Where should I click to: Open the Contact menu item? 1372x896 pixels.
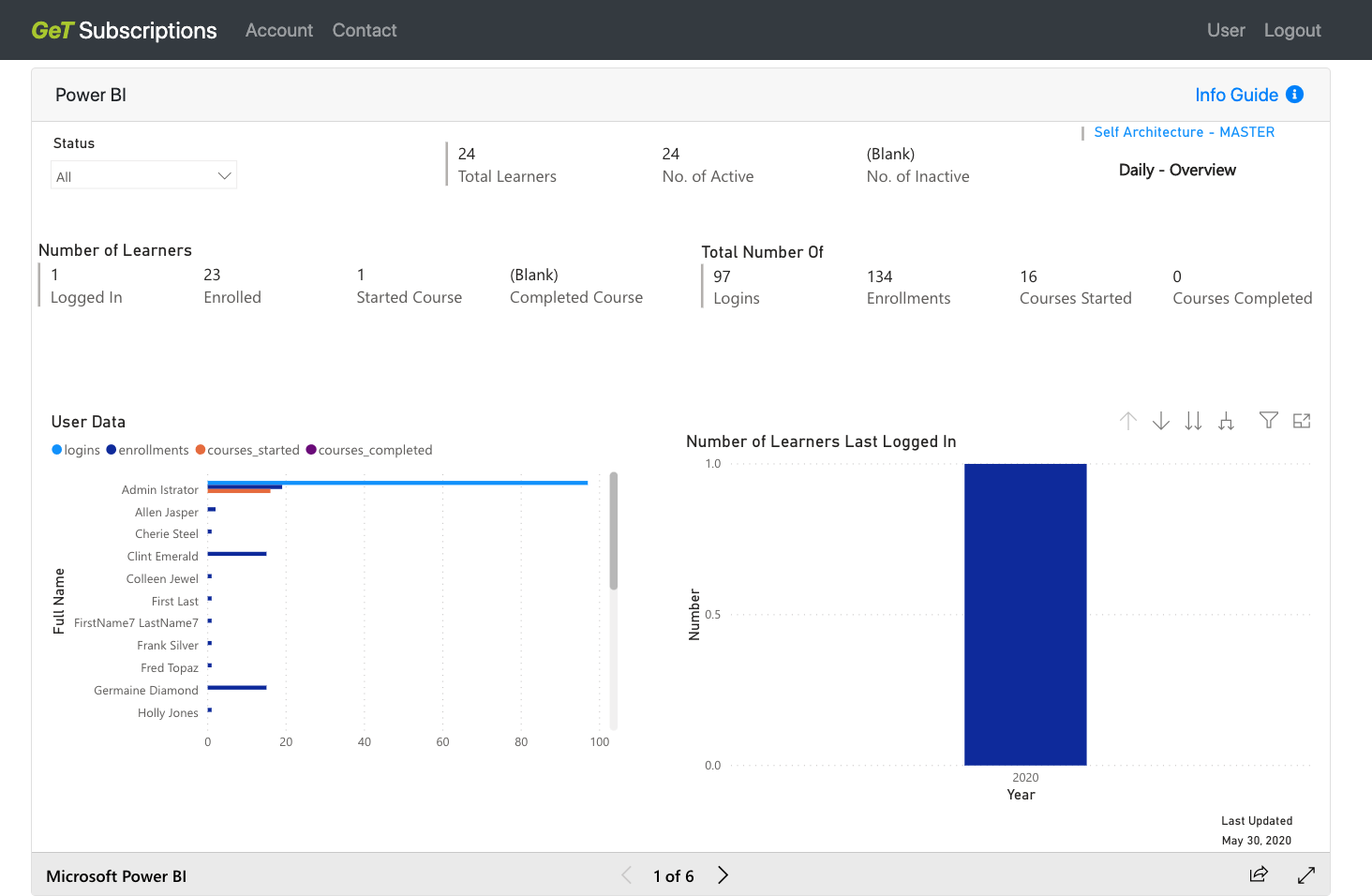[365, 30]
